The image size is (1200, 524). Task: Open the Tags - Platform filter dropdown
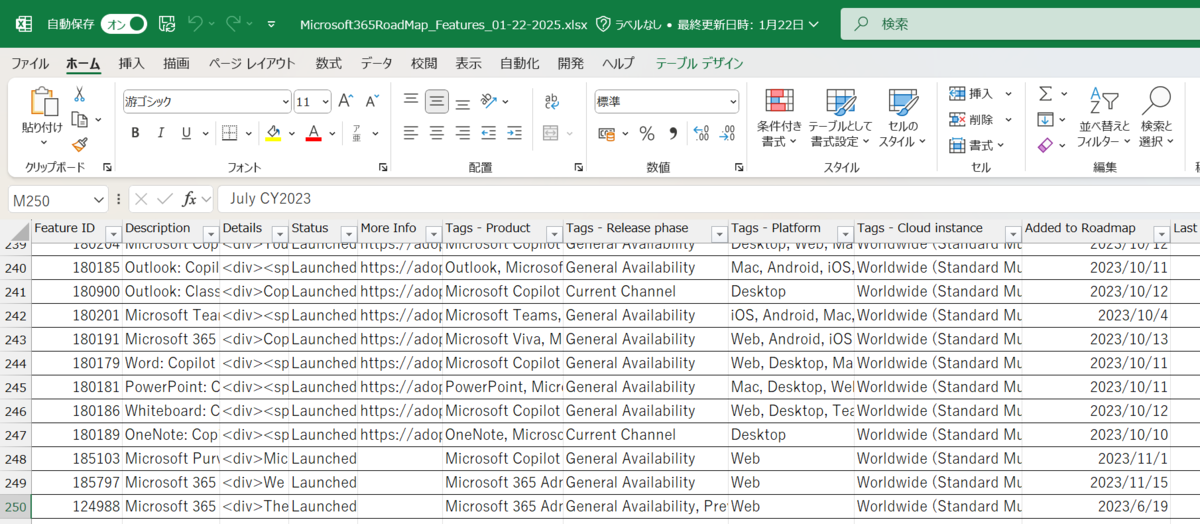click(x=845, y=234)
